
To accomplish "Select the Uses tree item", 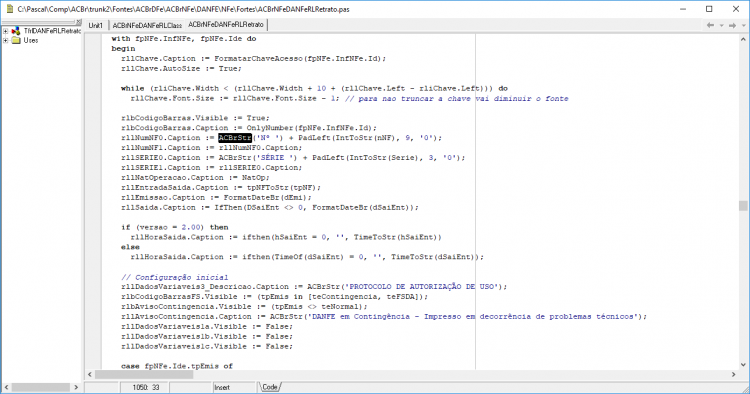I will [x=31, y=41].
